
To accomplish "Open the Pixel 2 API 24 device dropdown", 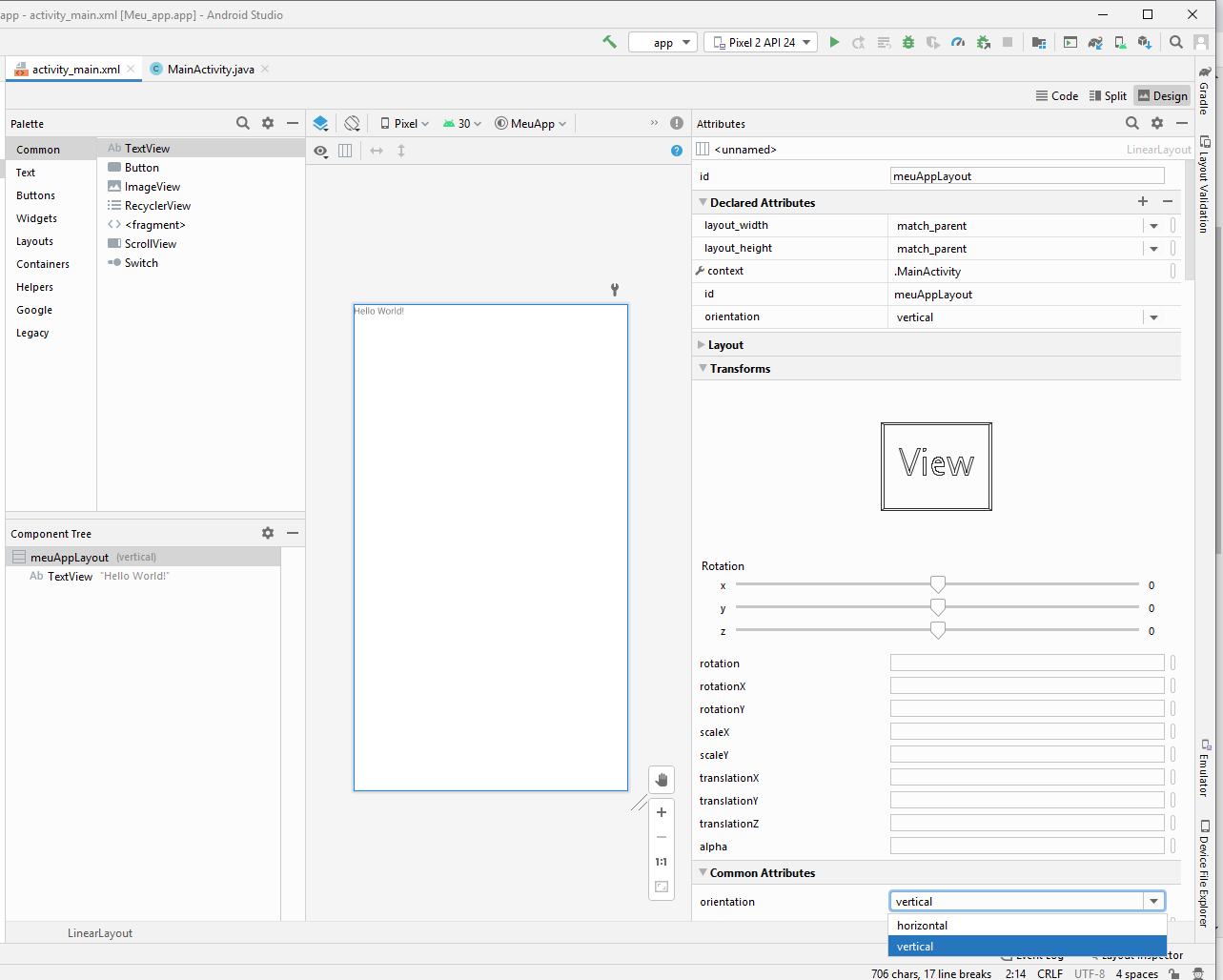I will point(761,42).
